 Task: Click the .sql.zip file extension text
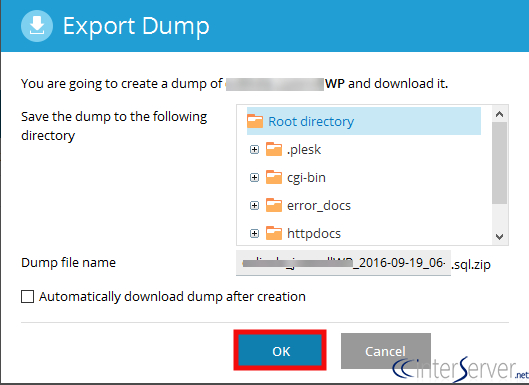point(471,265)
